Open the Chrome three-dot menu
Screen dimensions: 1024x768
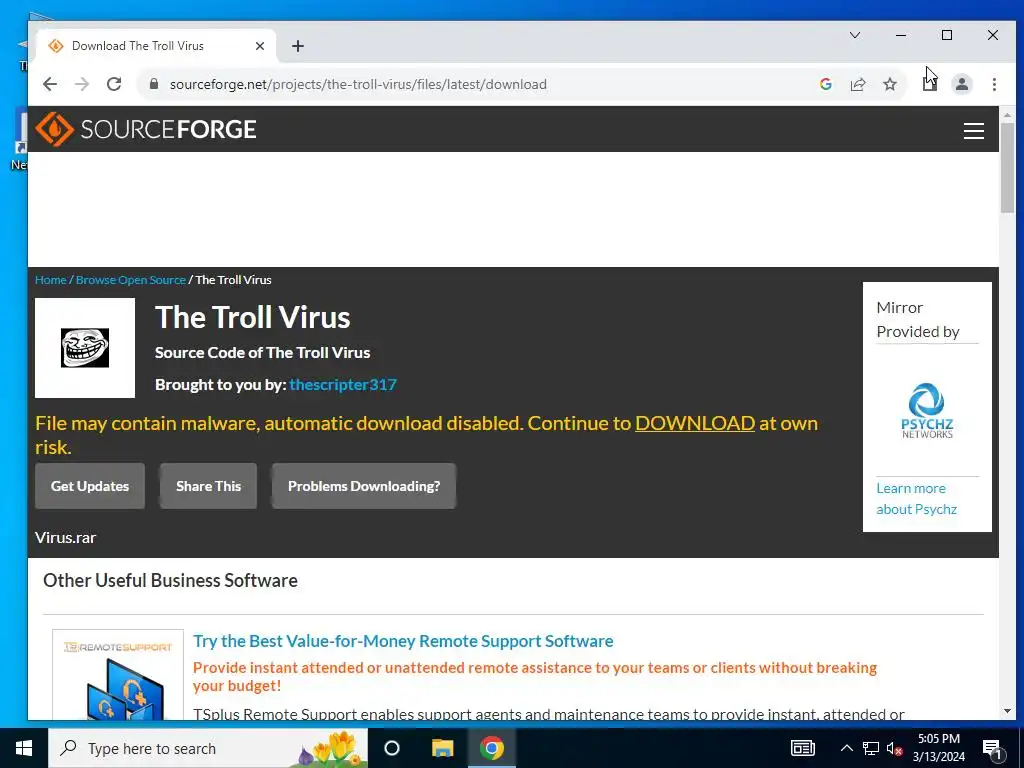[x=994, y=84]
